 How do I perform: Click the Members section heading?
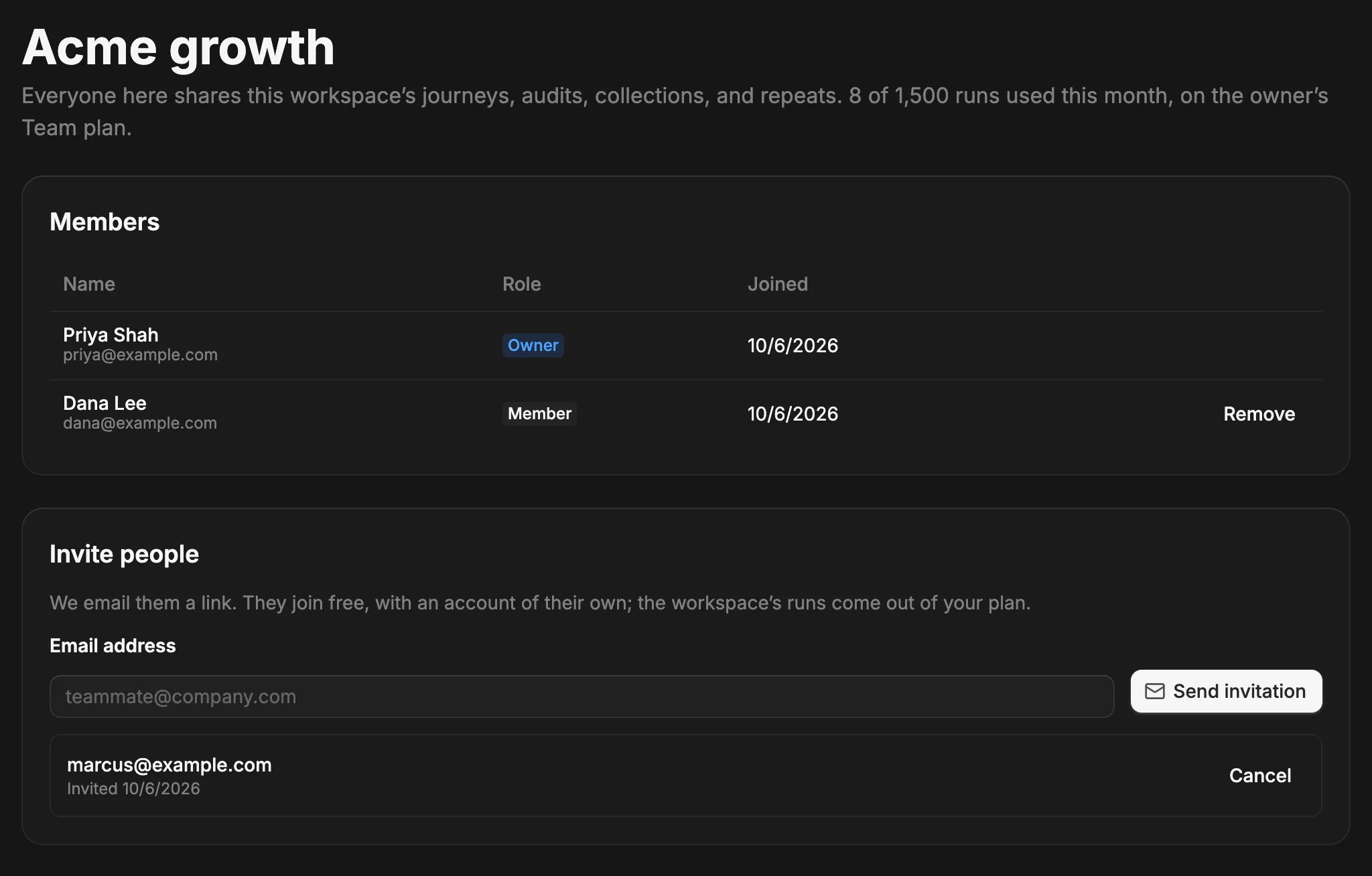tap(105, 222)
